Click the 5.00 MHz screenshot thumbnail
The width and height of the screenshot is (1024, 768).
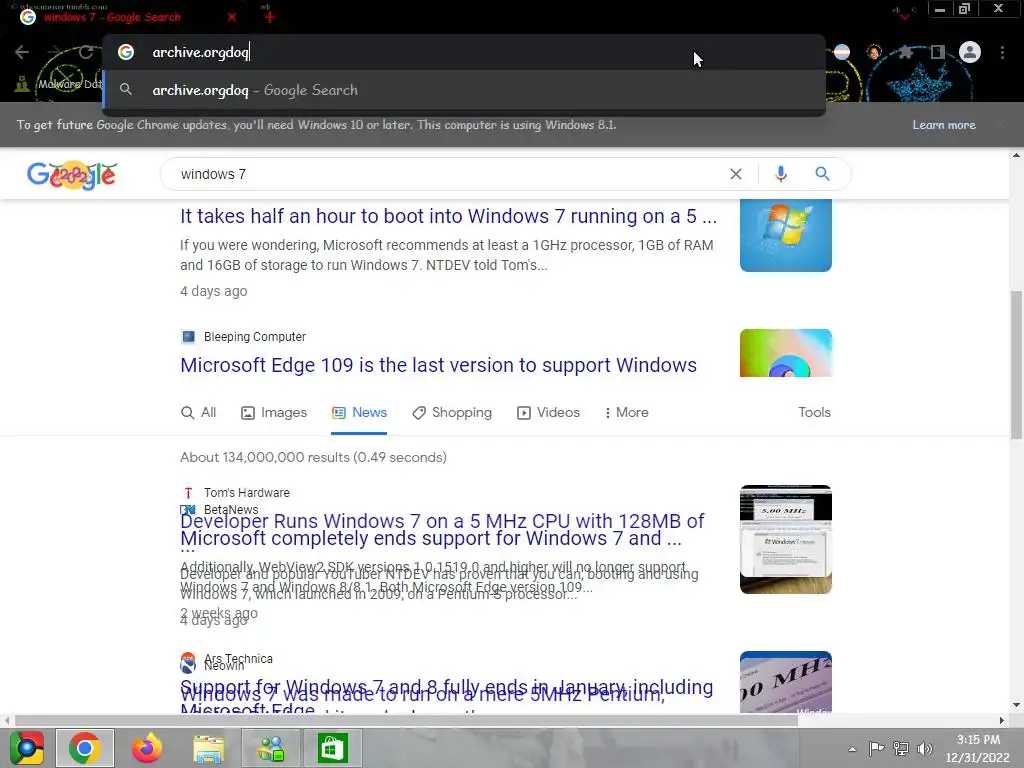[x=786, y=539]
